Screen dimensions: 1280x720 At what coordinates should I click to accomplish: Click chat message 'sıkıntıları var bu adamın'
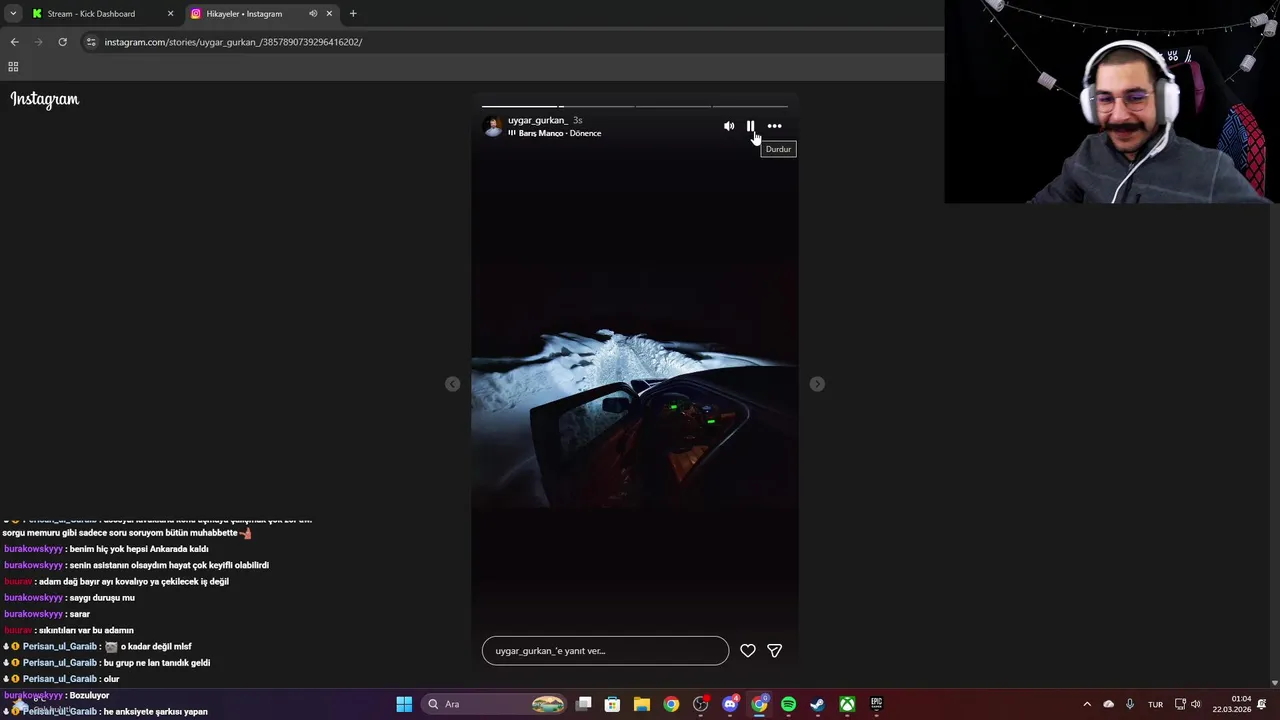coord(86,631)
